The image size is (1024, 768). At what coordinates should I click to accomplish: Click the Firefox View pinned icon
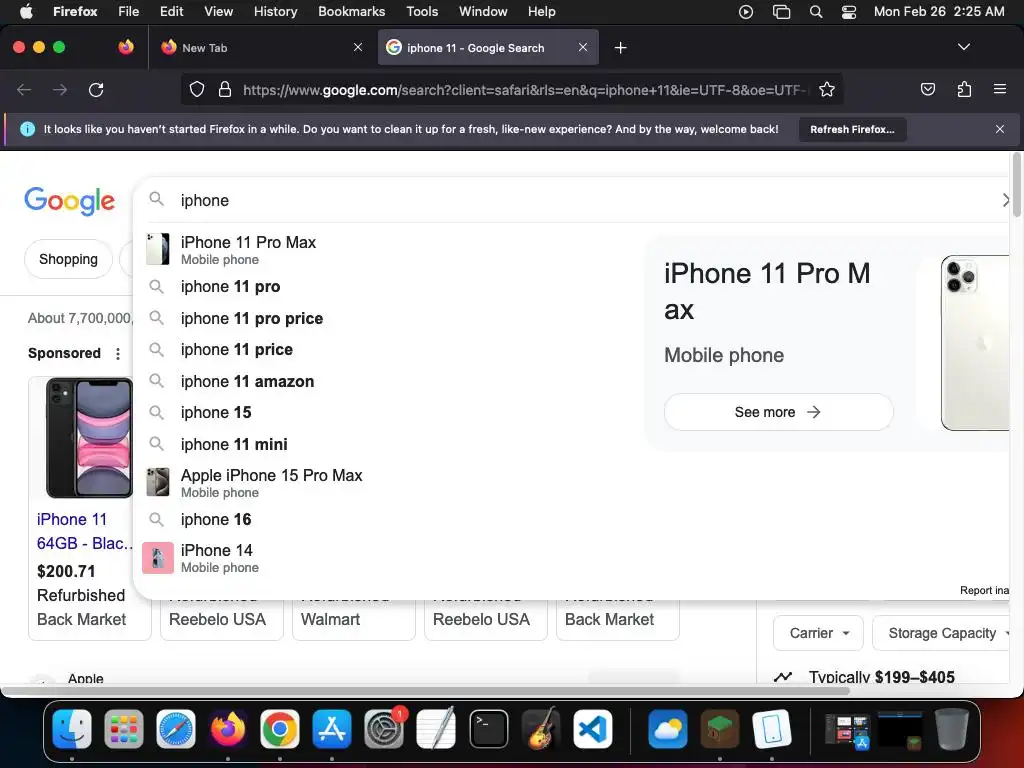pyautogui.click(x=126, y=47)
